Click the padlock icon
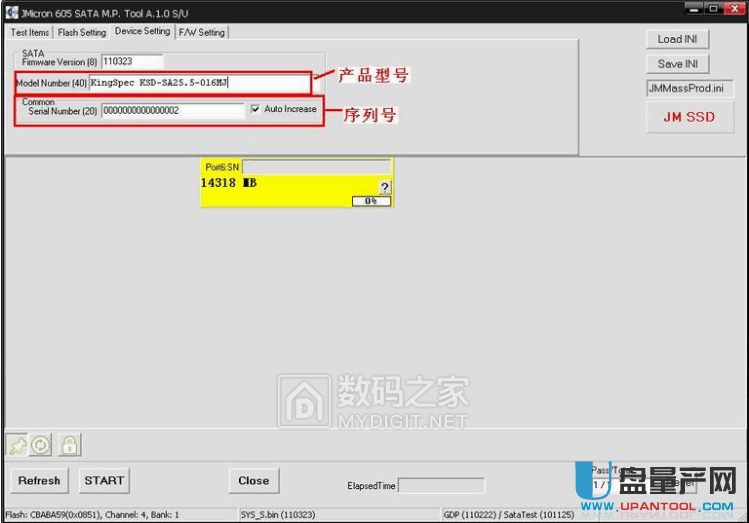 [70, 445]
